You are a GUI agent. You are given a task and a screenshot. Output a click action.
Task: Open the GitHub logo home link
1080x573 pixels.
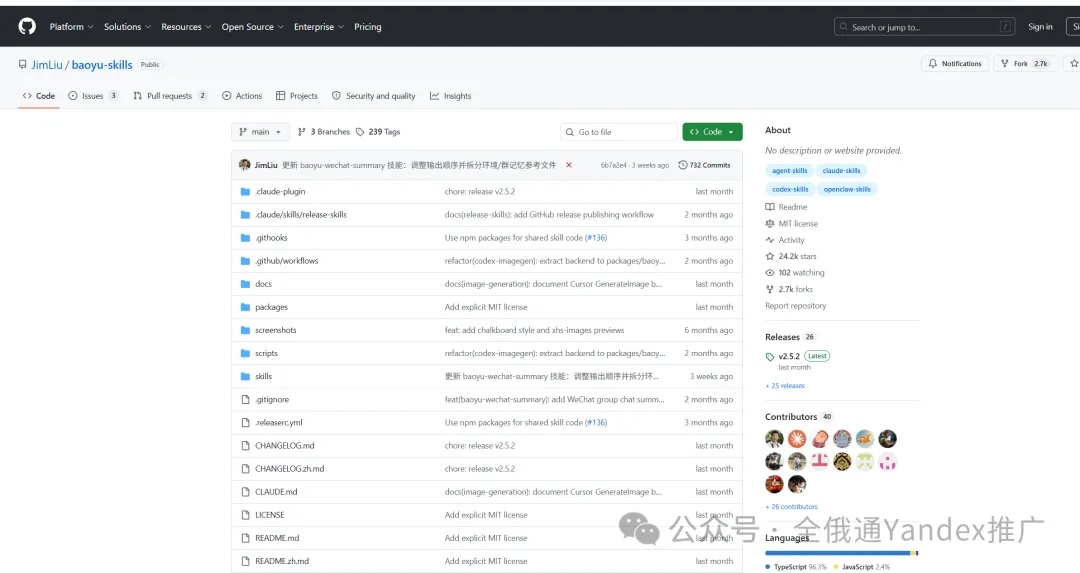[27, 26]
